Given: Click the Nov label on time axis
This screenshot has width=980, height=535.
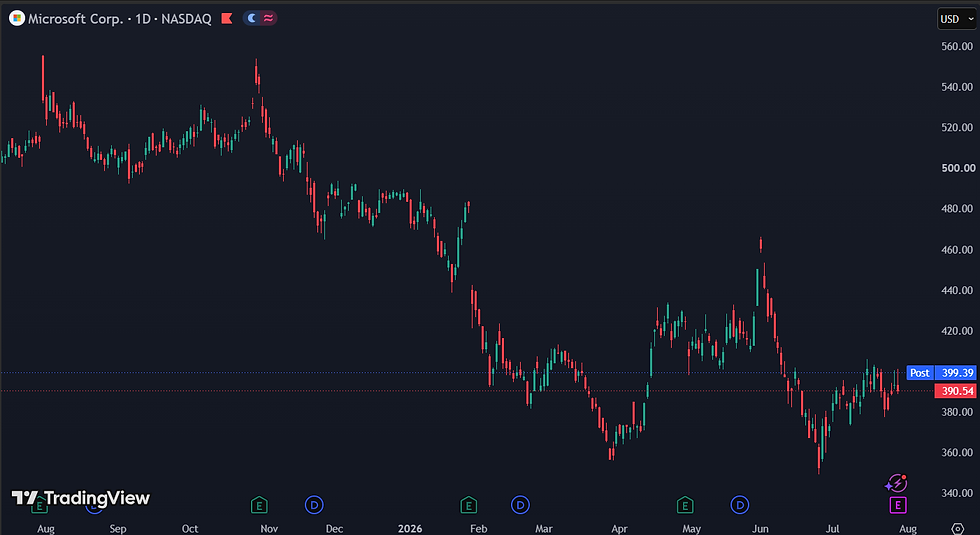Looking at the screenshot, I should tap(269, 529).
